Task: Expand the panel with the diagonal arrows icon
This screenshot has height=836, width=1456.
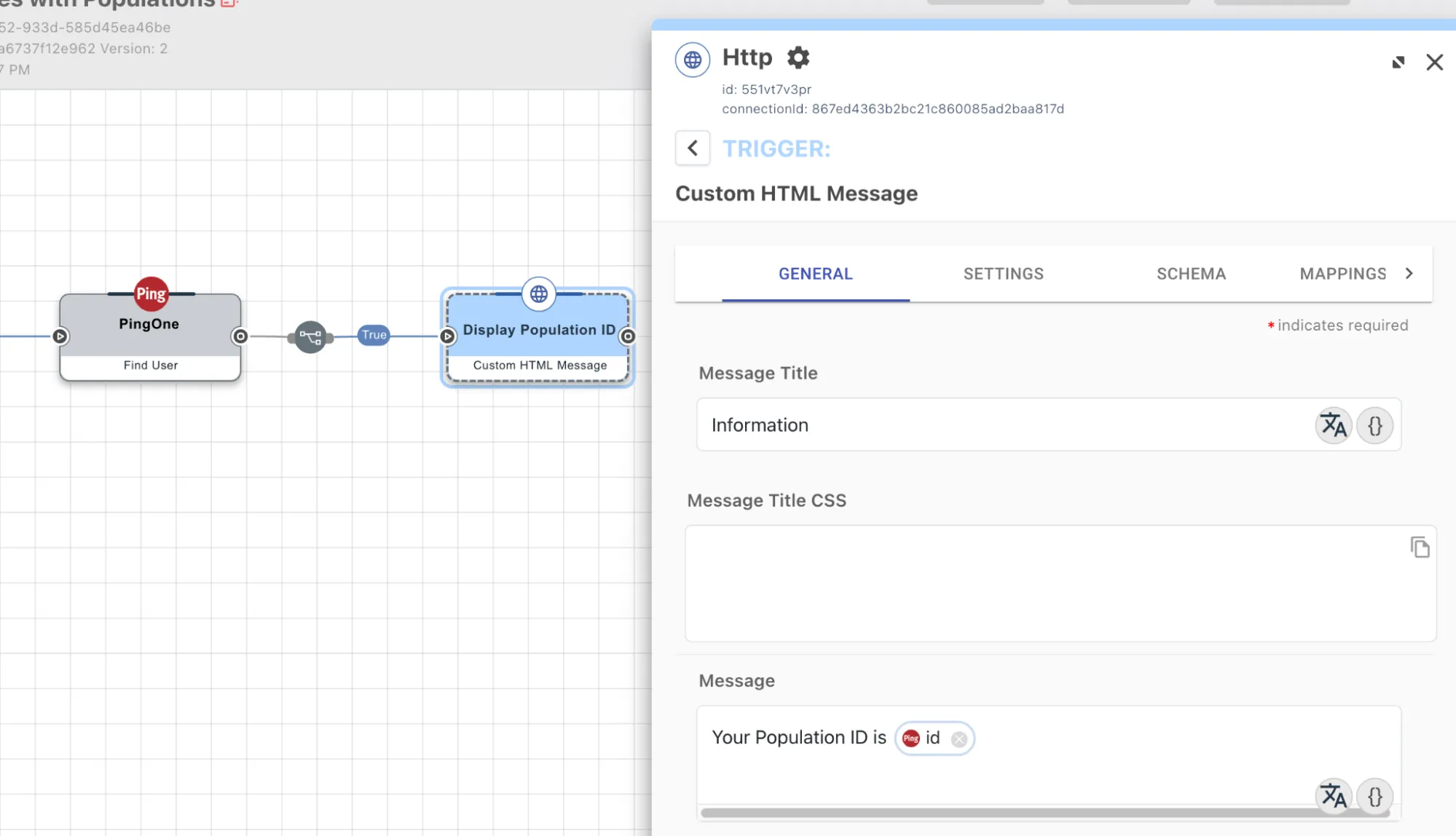Action: coord(1398,63)
